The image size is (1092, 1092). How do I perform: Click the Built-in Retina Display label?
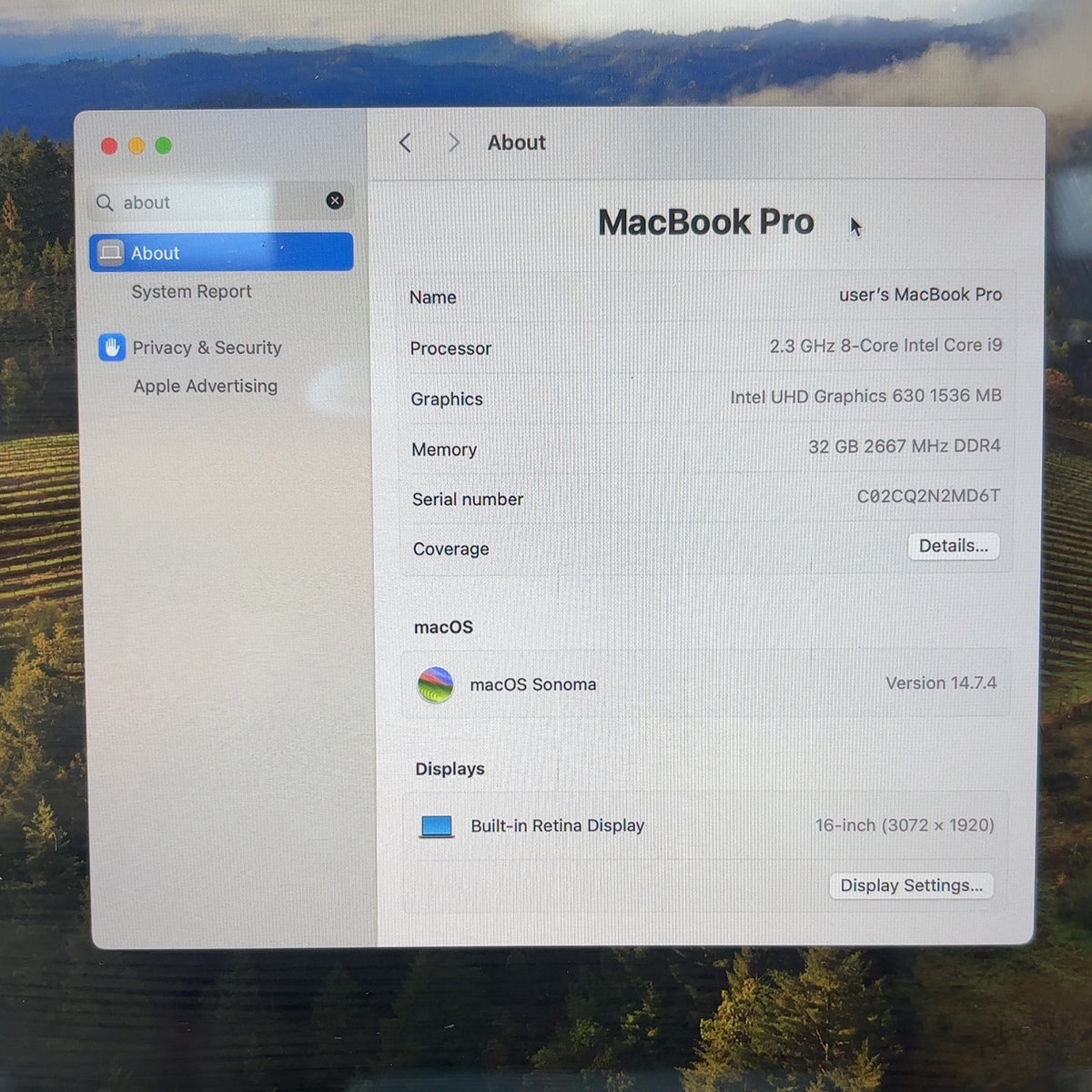pyautogui.click(x=558, y=825)
